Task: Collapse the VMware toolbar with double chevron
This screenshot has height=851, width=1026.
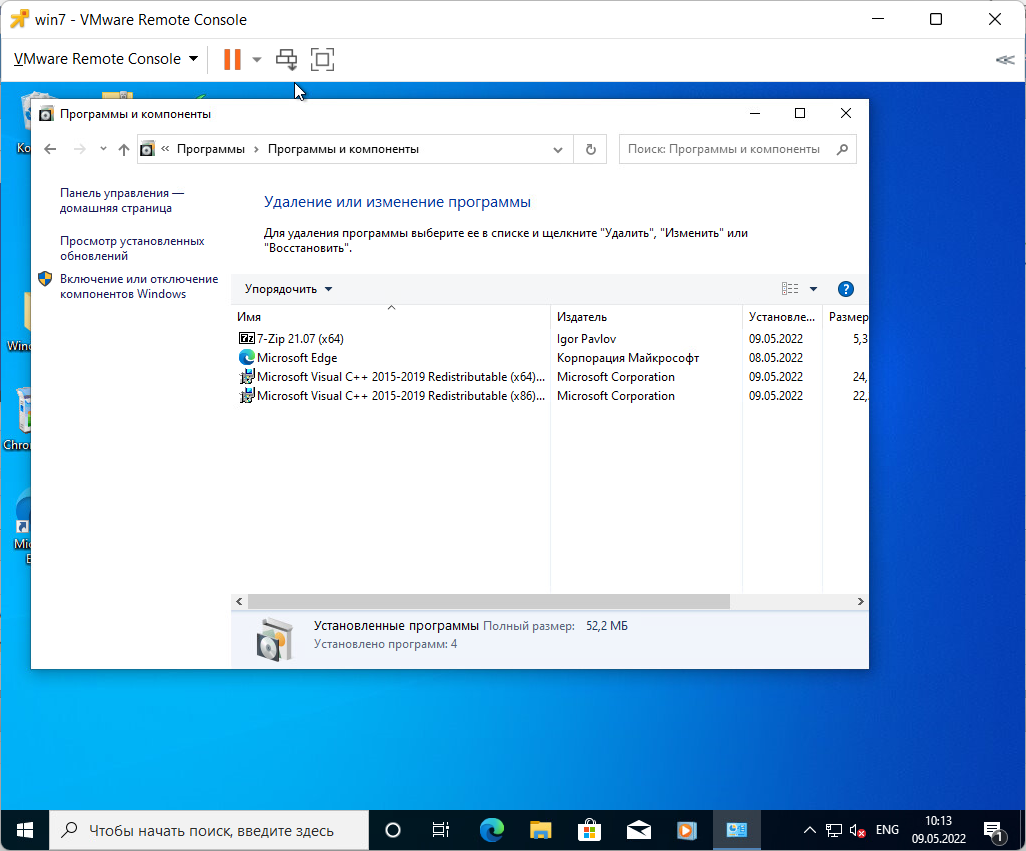Action: (x=1004, y=60)
